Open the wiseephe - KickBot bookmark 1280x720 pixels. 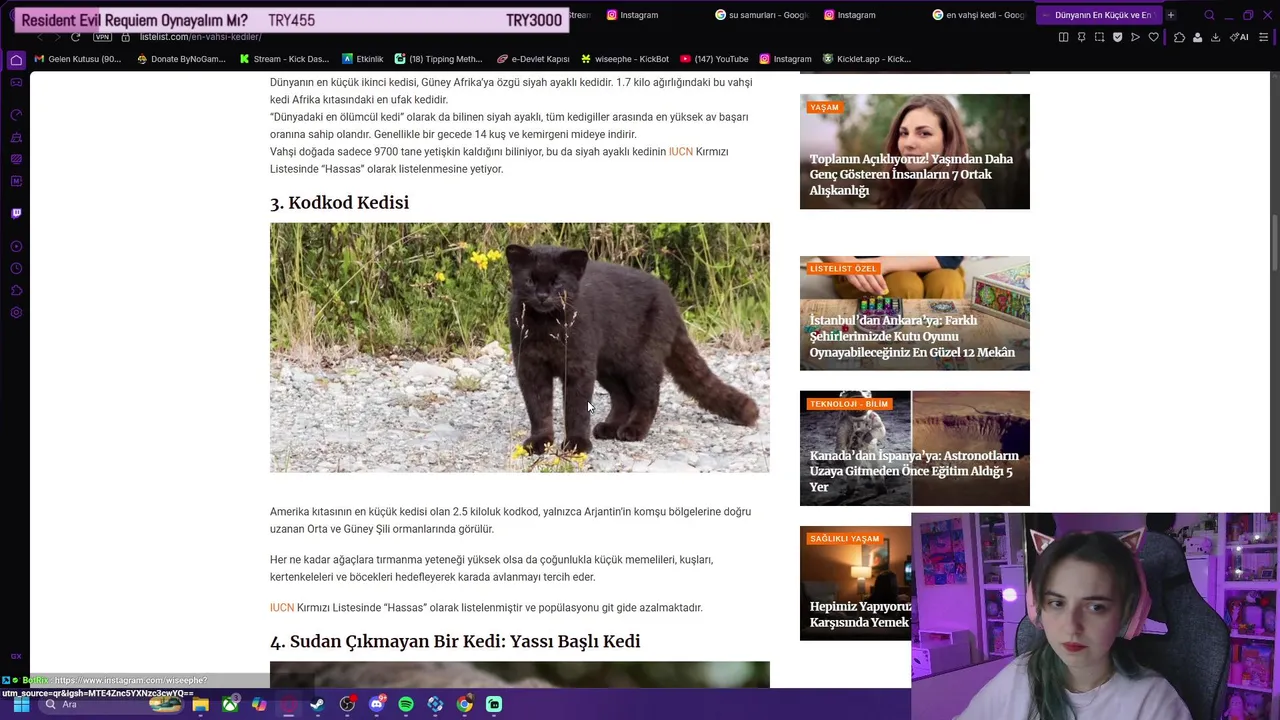(625, 59)
